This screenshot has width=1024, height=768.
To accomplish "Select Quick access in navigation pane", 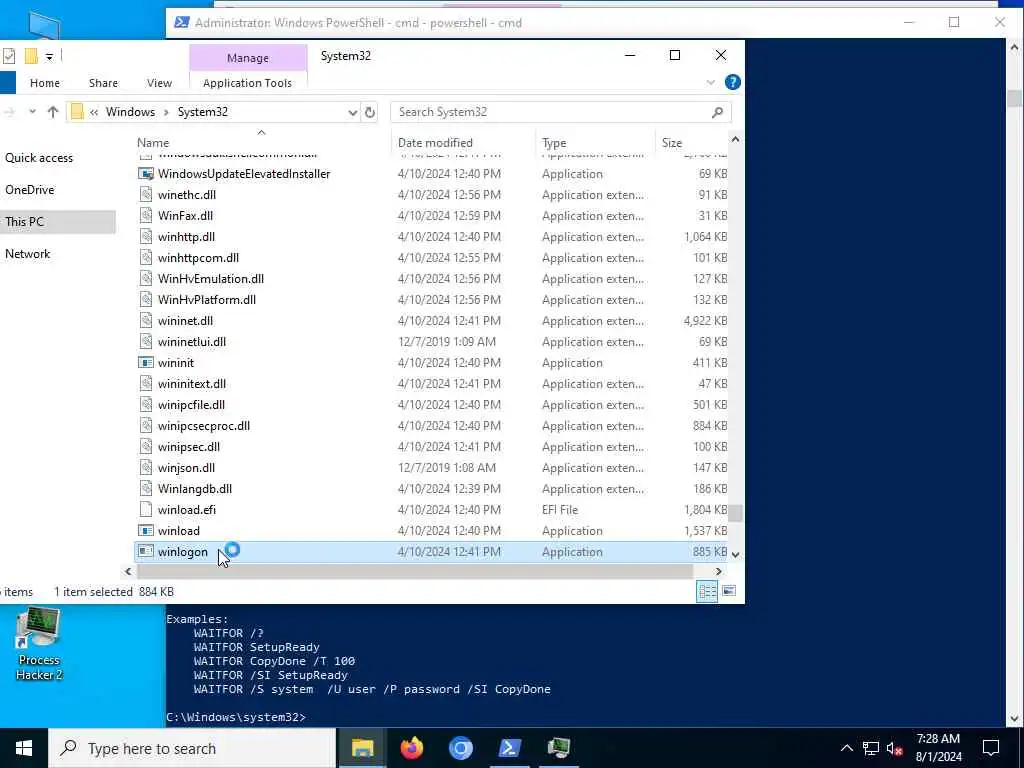I will [x=39, y=158].
